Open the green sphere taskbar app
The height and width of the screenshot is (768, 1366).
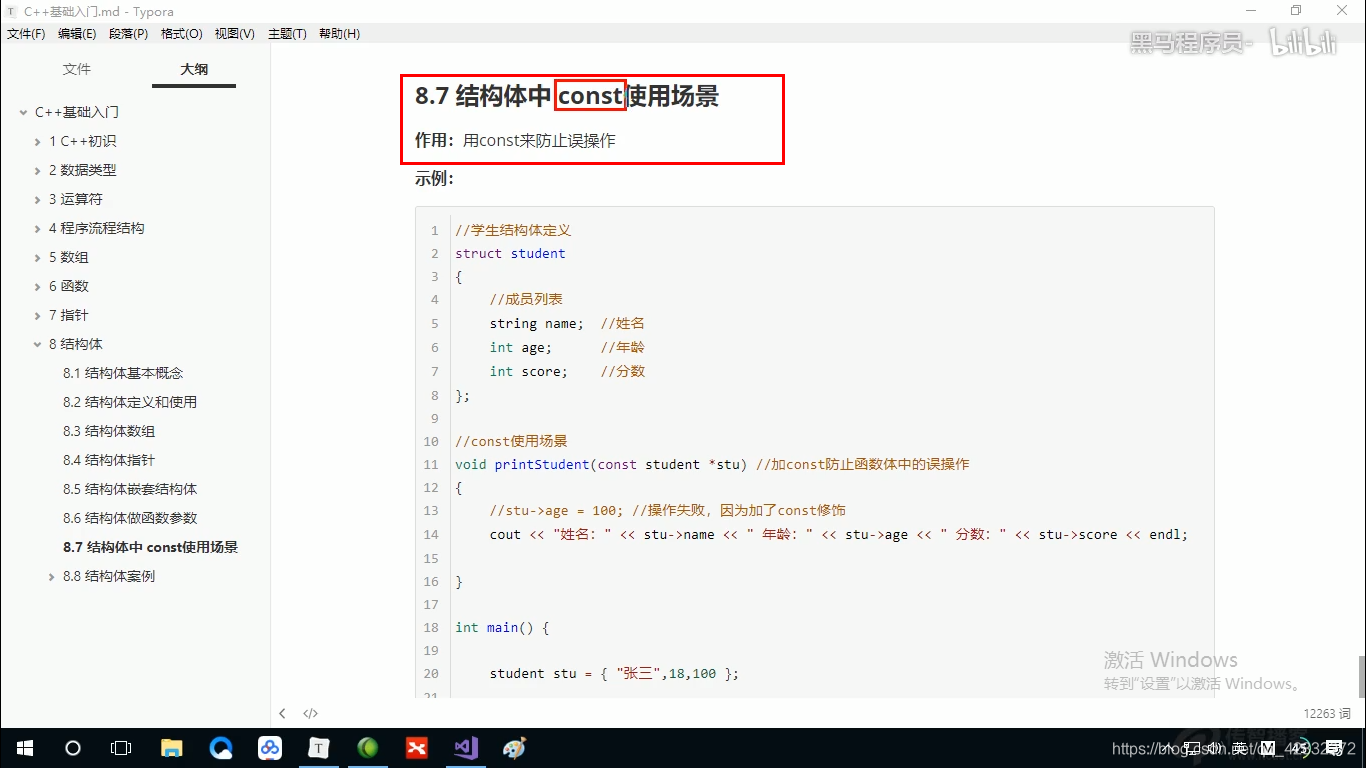pyautogui.click(x=368, y=748)
